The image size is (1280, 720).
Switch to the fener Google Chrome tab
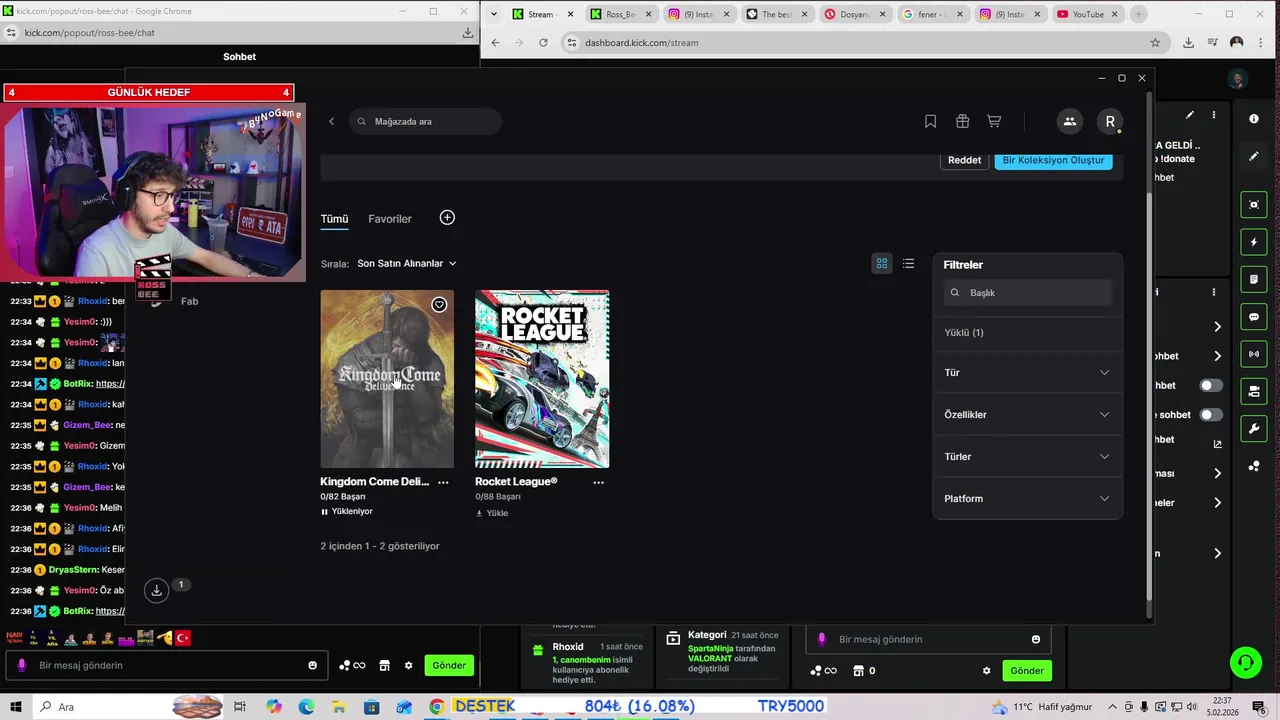[x=932, y=14]
